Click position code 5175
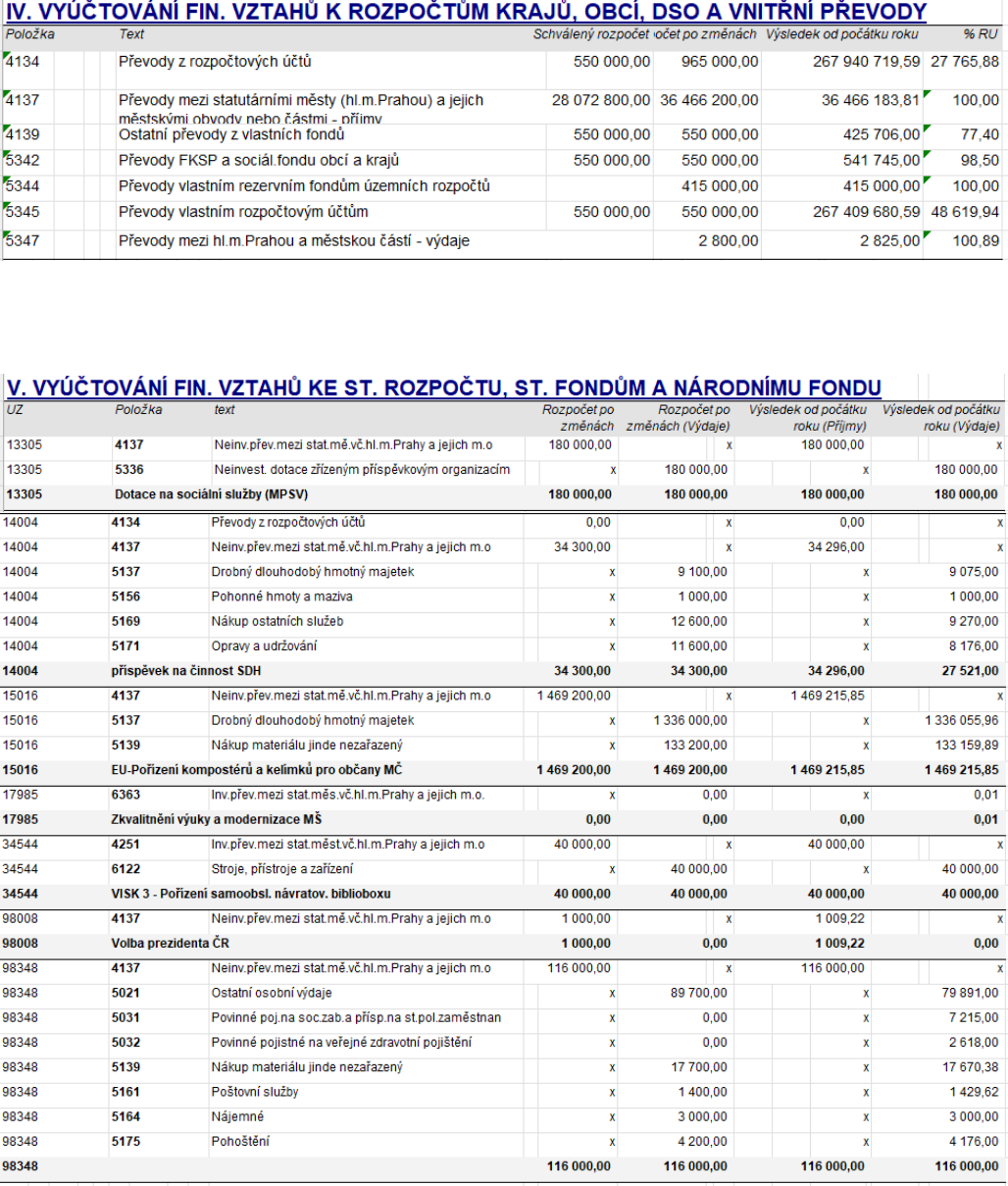1008x1186 pixels. pos(126,1142)
